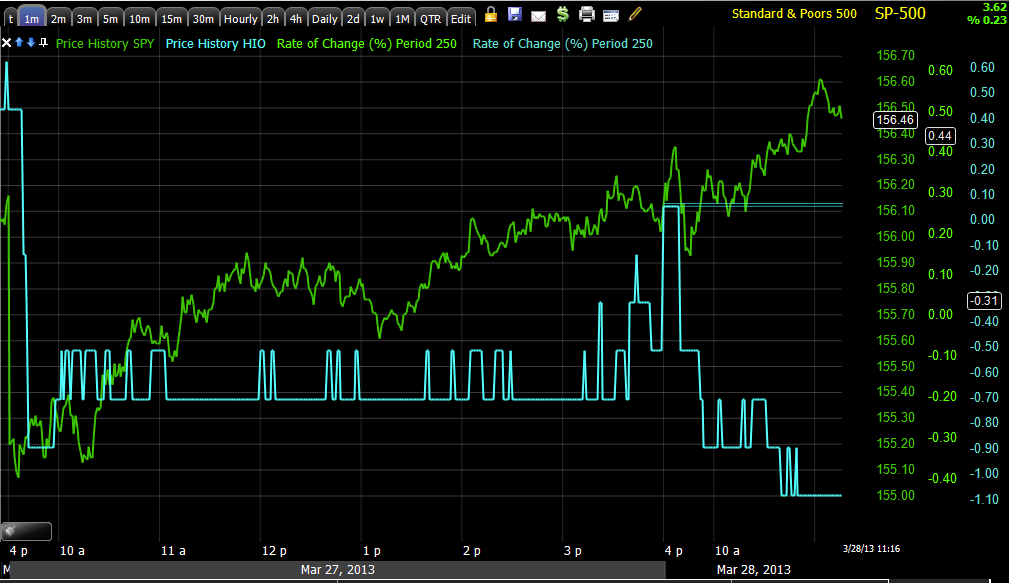The height and width of the screenshot is (583, 1009).
Task: Open the calendar window icon
Action: click(x=611, y=15)
